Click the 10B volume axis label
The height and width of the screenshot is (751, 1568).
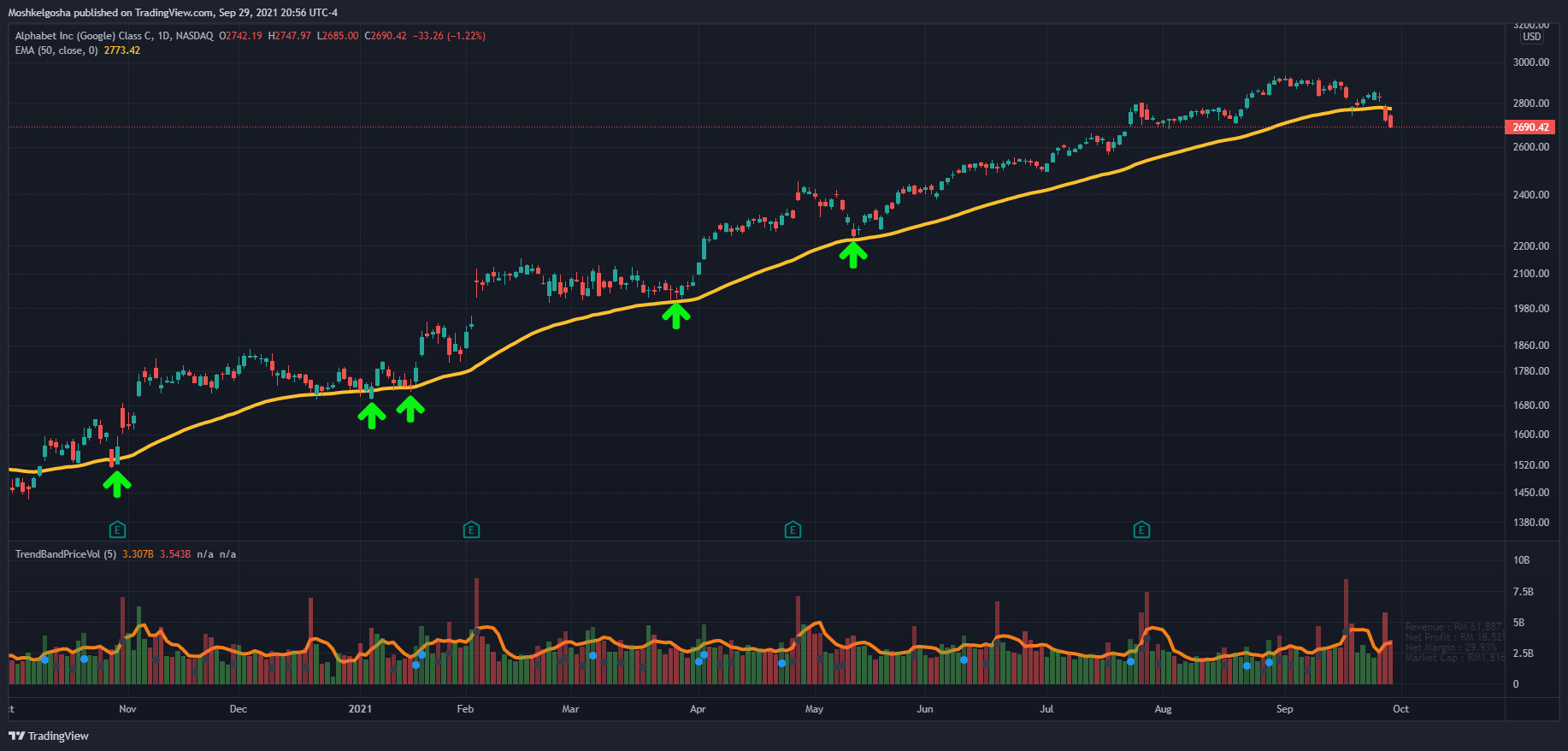coord(1521,560)
